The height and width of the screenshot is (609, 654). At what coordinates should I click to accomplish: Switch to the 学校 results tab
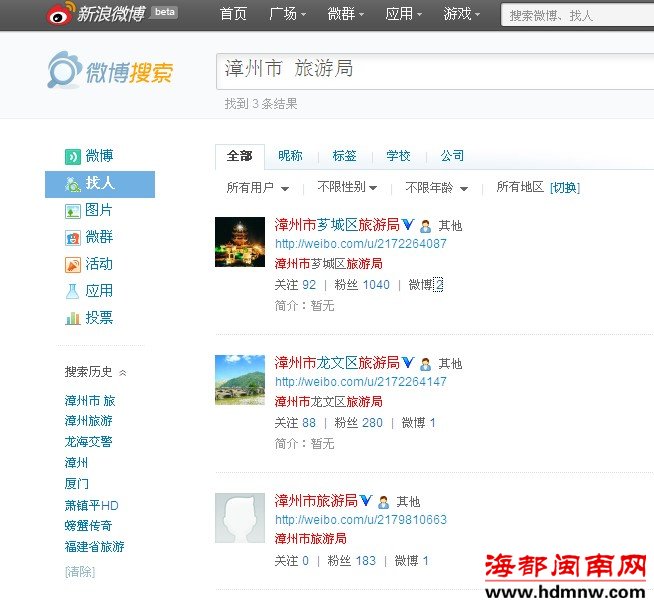click(x=398, y=156)
